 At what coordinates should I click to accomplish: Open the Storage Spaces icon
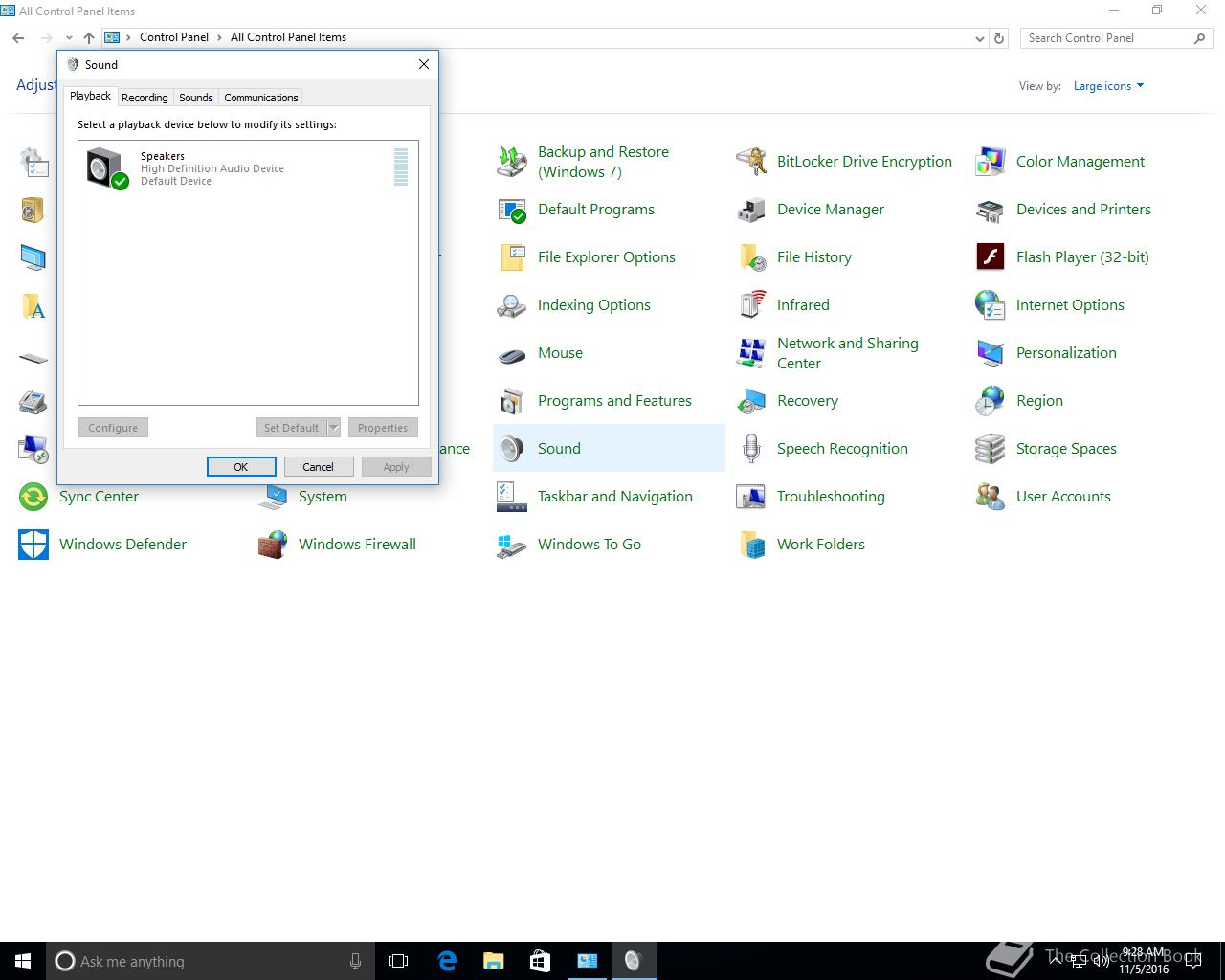click(991, 449)
